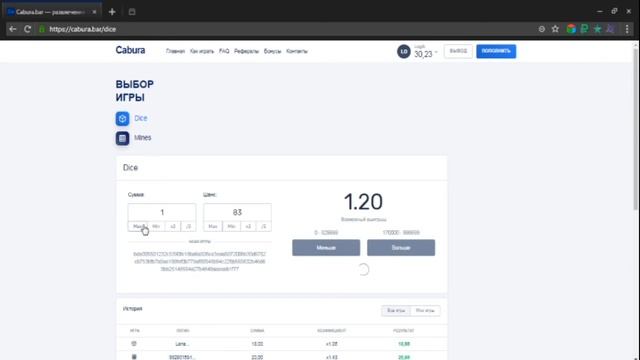Open the FAQ menu item
This screenshot has height=360, width=640.
[224, 51]
